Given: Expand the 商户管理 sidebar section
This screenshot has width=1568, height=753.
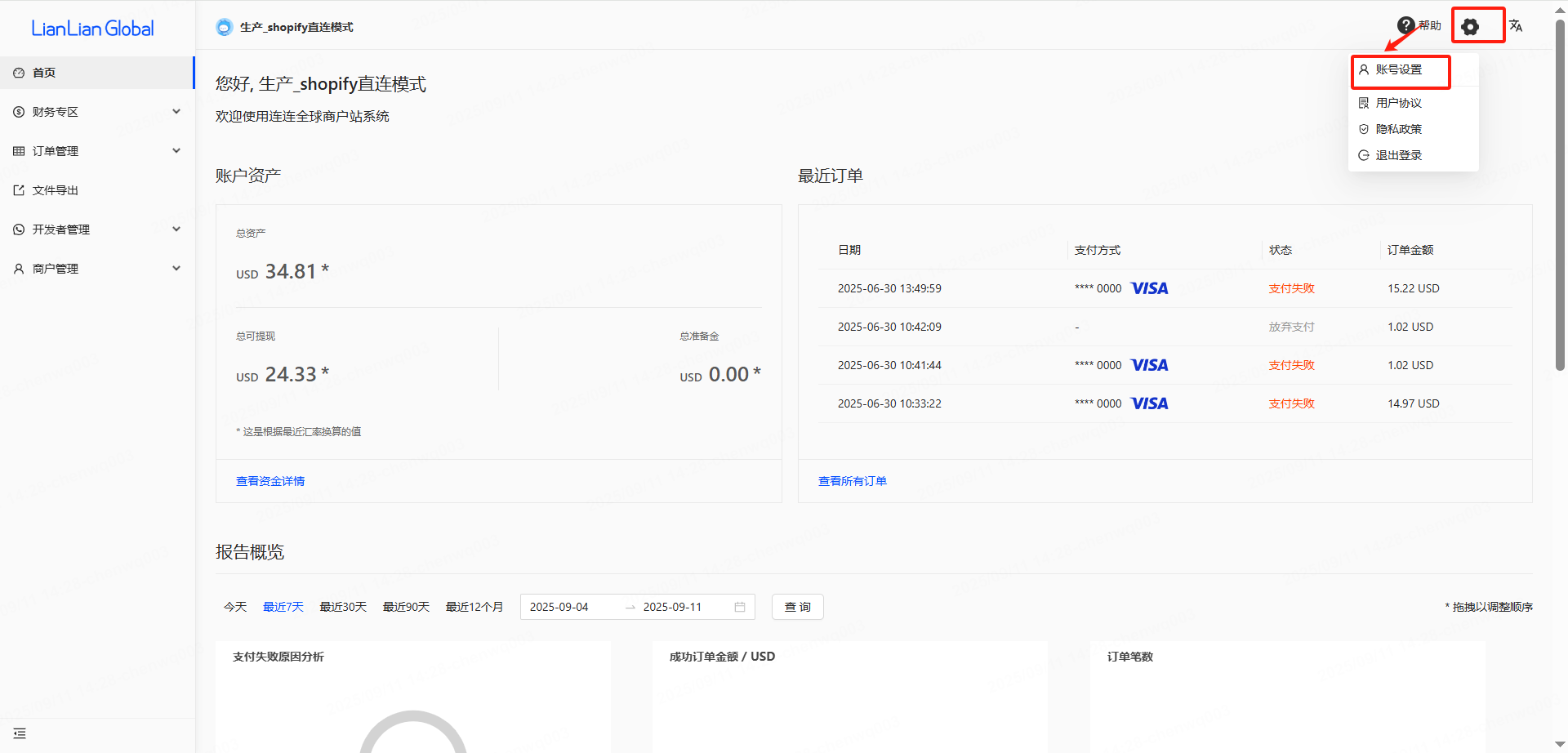Looking at the screenshot, I should 176,269.
